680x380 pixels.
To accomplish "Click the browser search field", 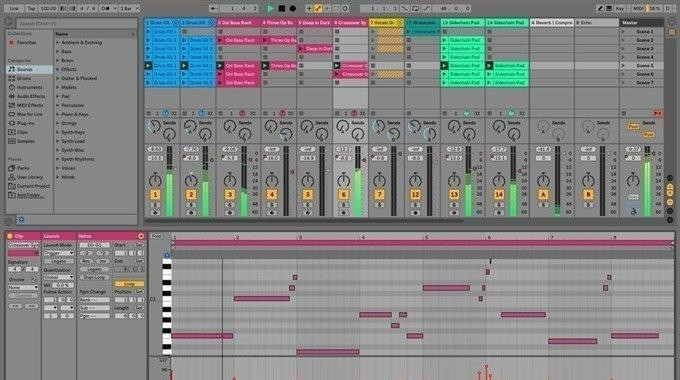I will [76, 23].
